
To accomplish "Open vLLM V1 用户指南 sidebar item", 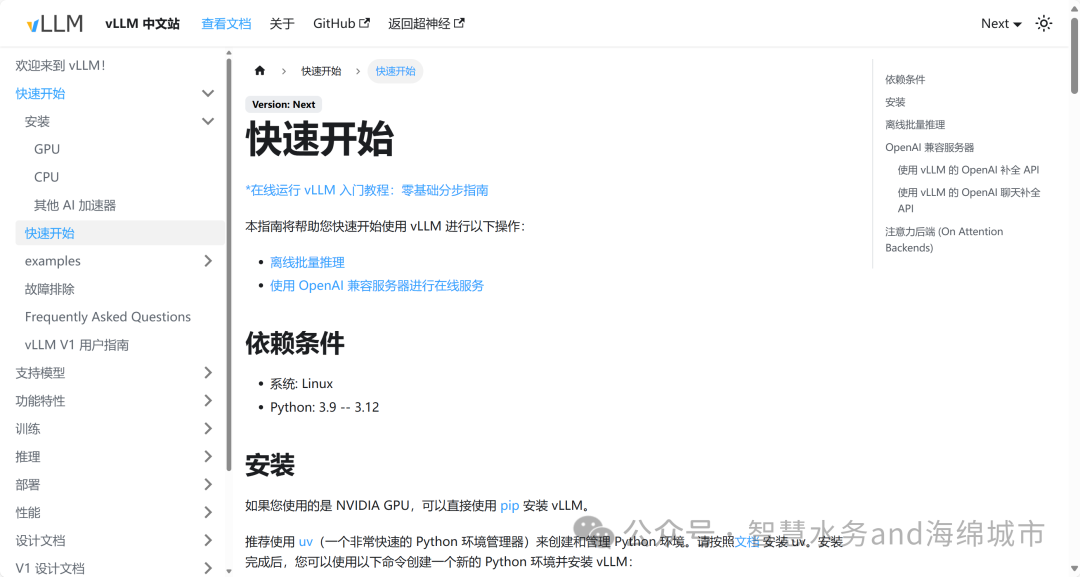I will [77, 345].
